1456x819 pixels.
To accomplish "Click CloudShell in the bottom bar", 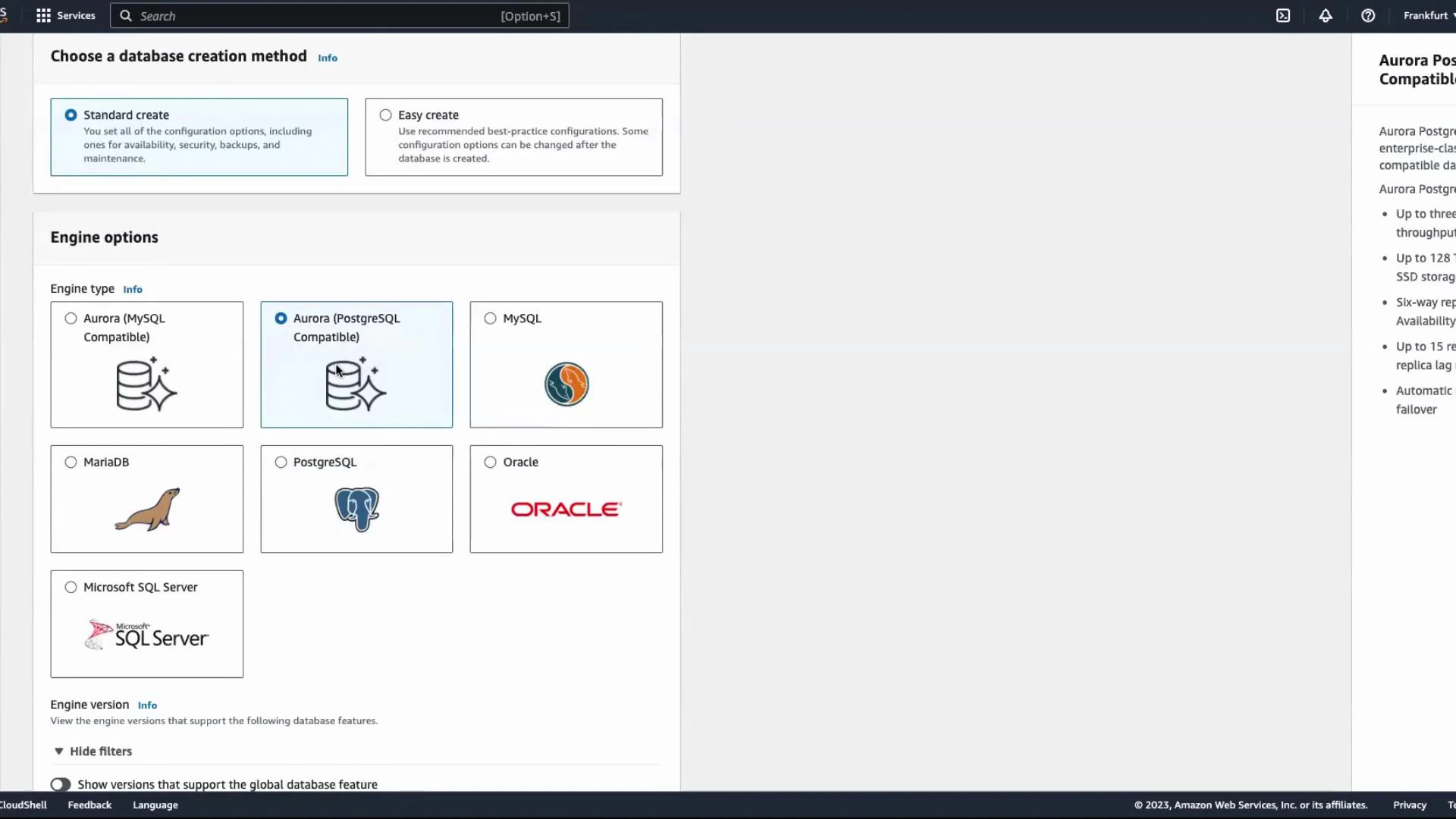I will point(23,805).
